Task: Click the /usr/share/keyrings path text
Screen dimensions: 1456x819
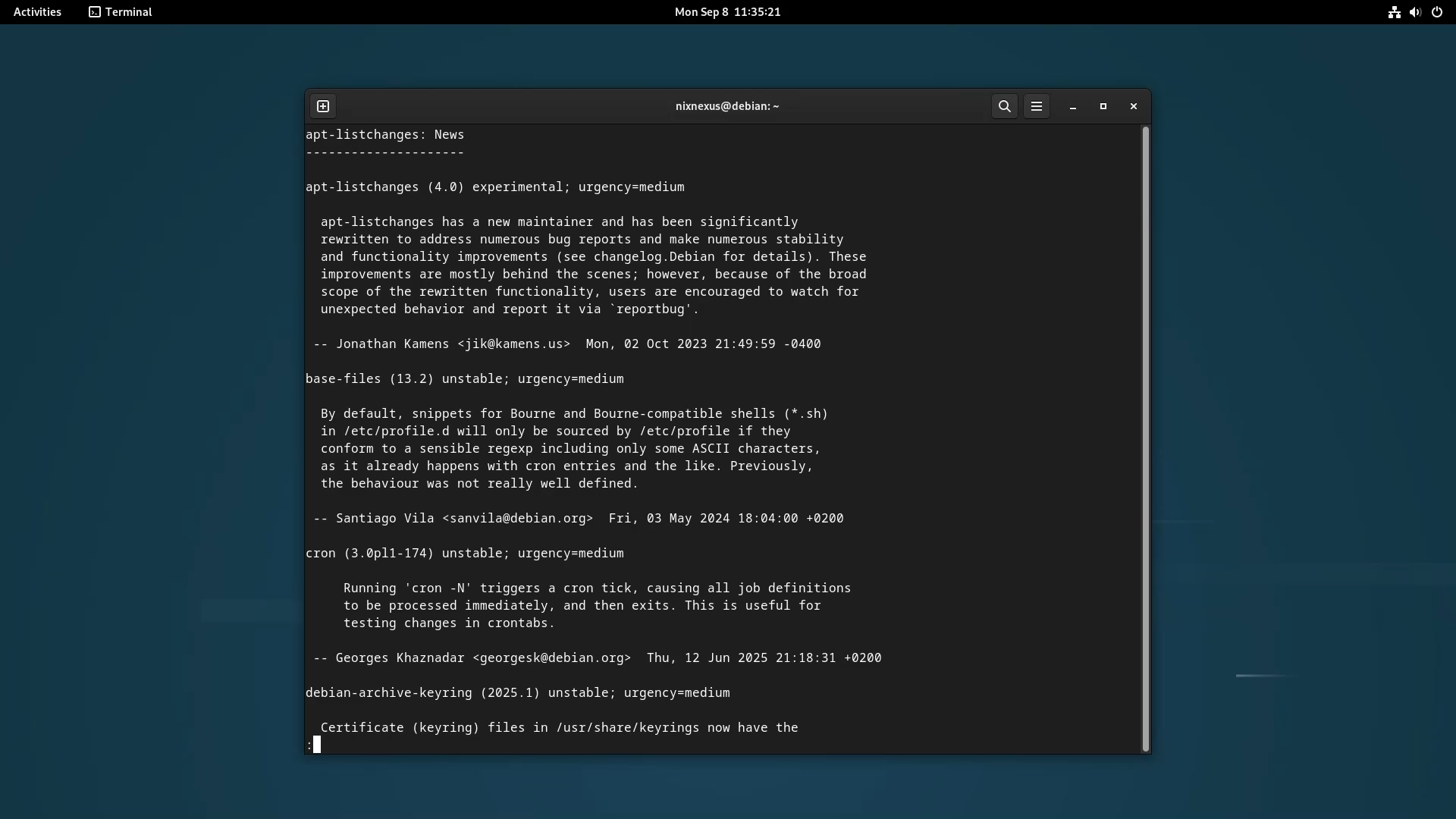Action: point(627,728)
